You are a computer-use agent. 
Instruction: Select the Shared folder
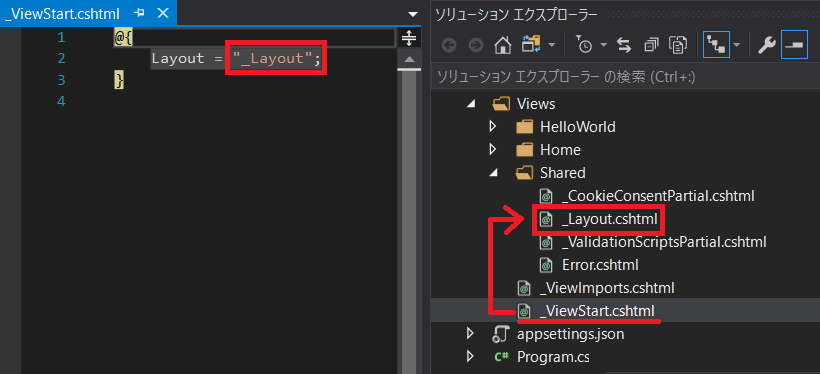(562, 173)
